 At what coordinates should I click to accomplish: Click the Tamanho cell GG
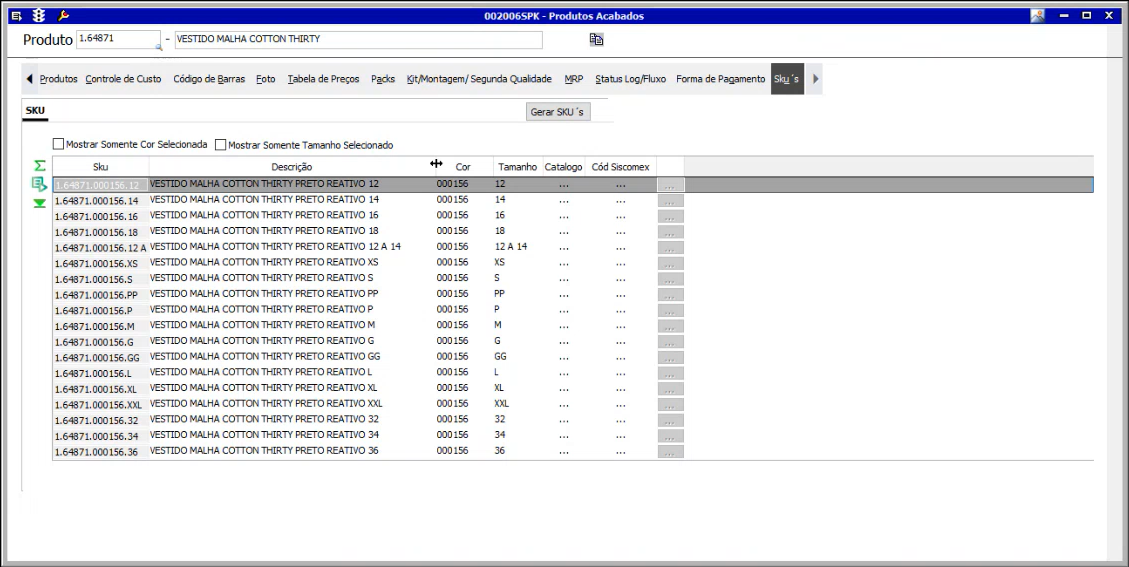coord(518,356)
